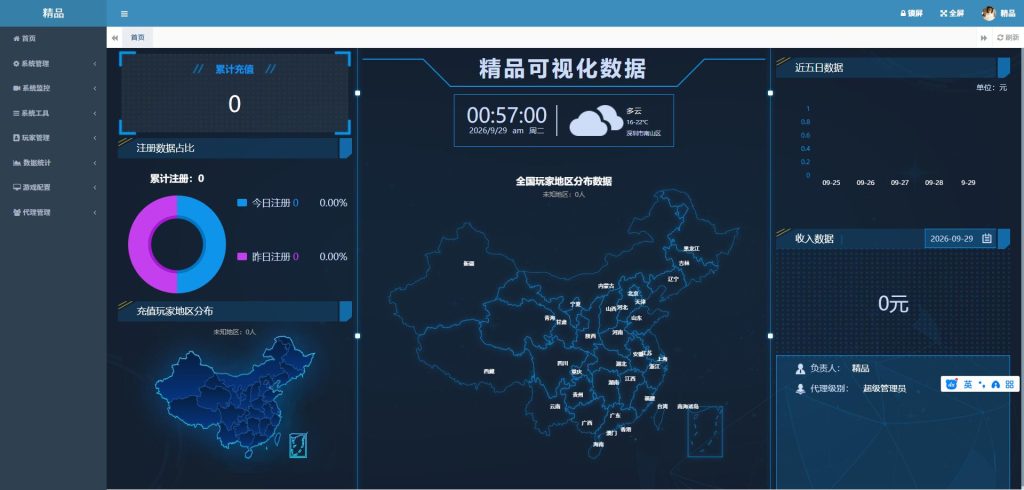Click the person icon beside 负责人
Image resolution: width=1024 pixels, height=490 pixels.
(x=800, y=368)
